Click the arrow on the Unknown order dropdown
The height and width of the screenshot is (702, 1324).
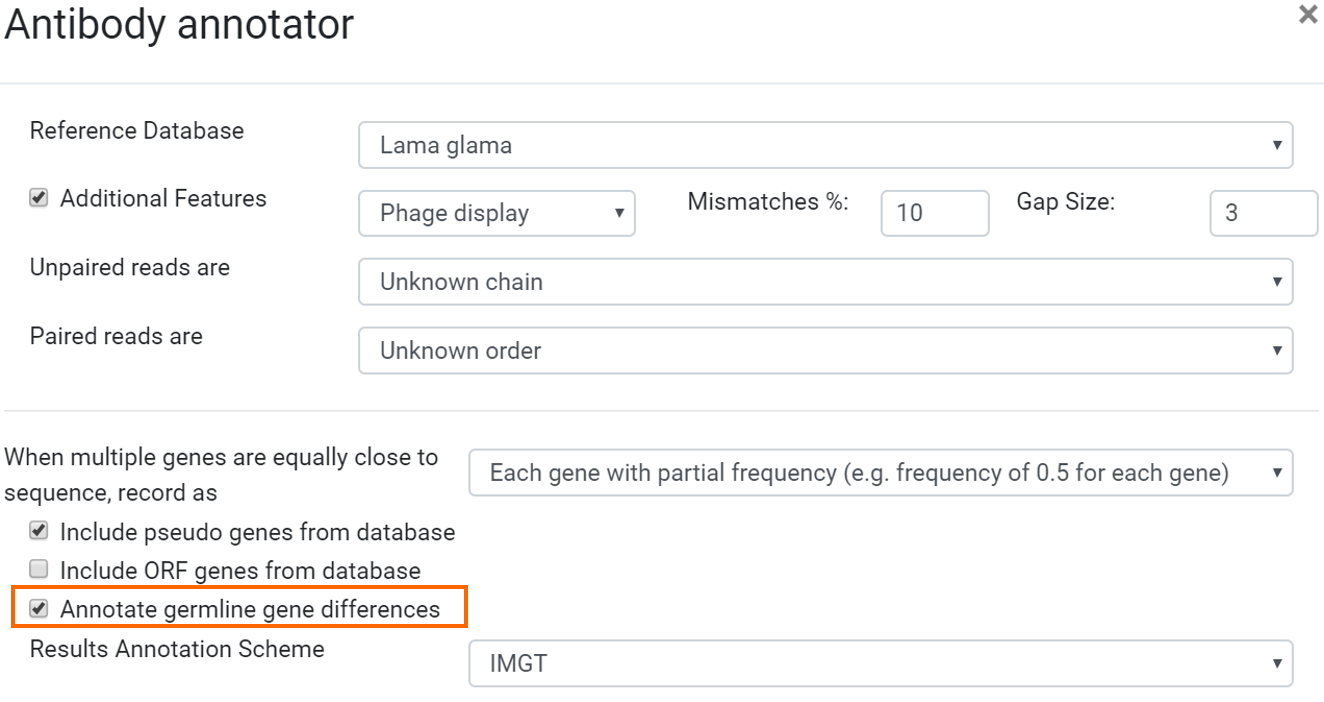pyautogui.click(x=1277, y=351)
